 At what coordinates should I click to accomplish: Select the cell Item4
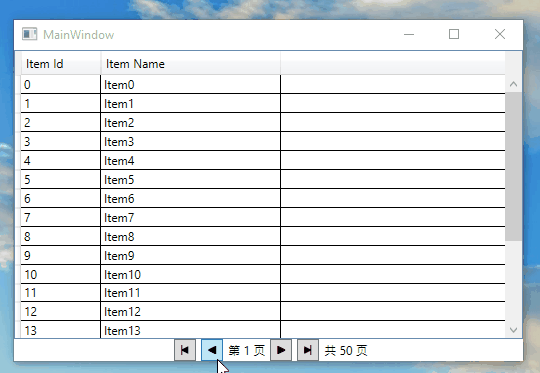click(x=191, y=160)
